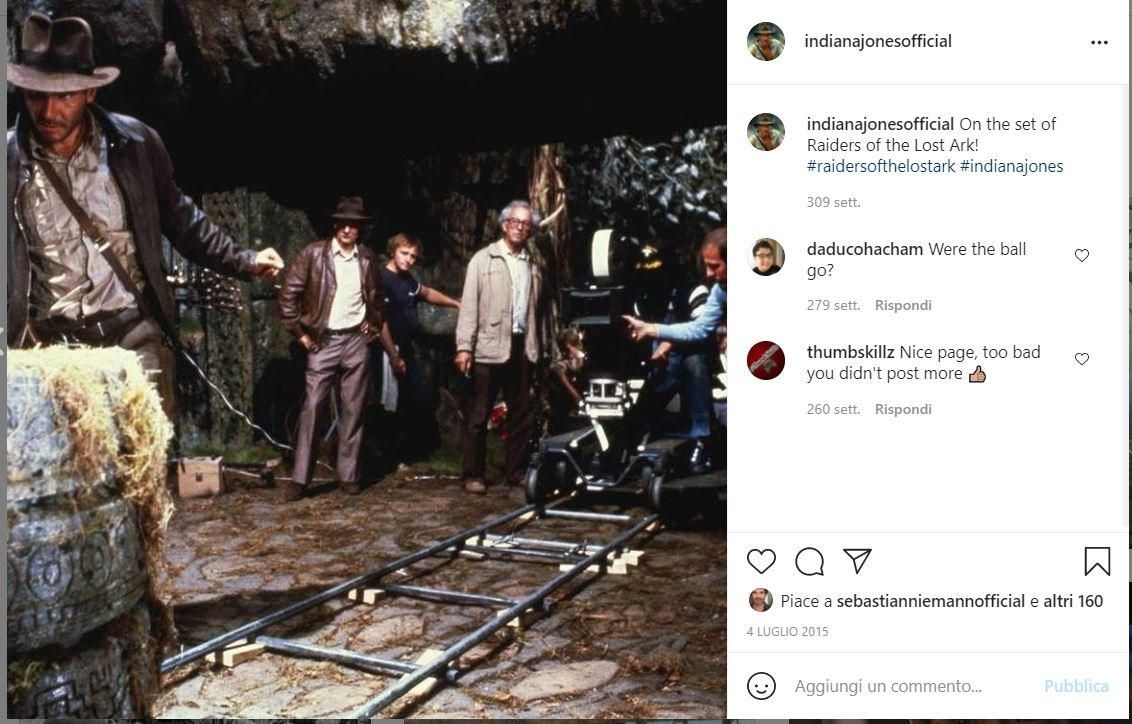The height and width of the screenshot is (724, 1132).
Task: View the 'altri 160' likes list
Action: (1073, 601)
